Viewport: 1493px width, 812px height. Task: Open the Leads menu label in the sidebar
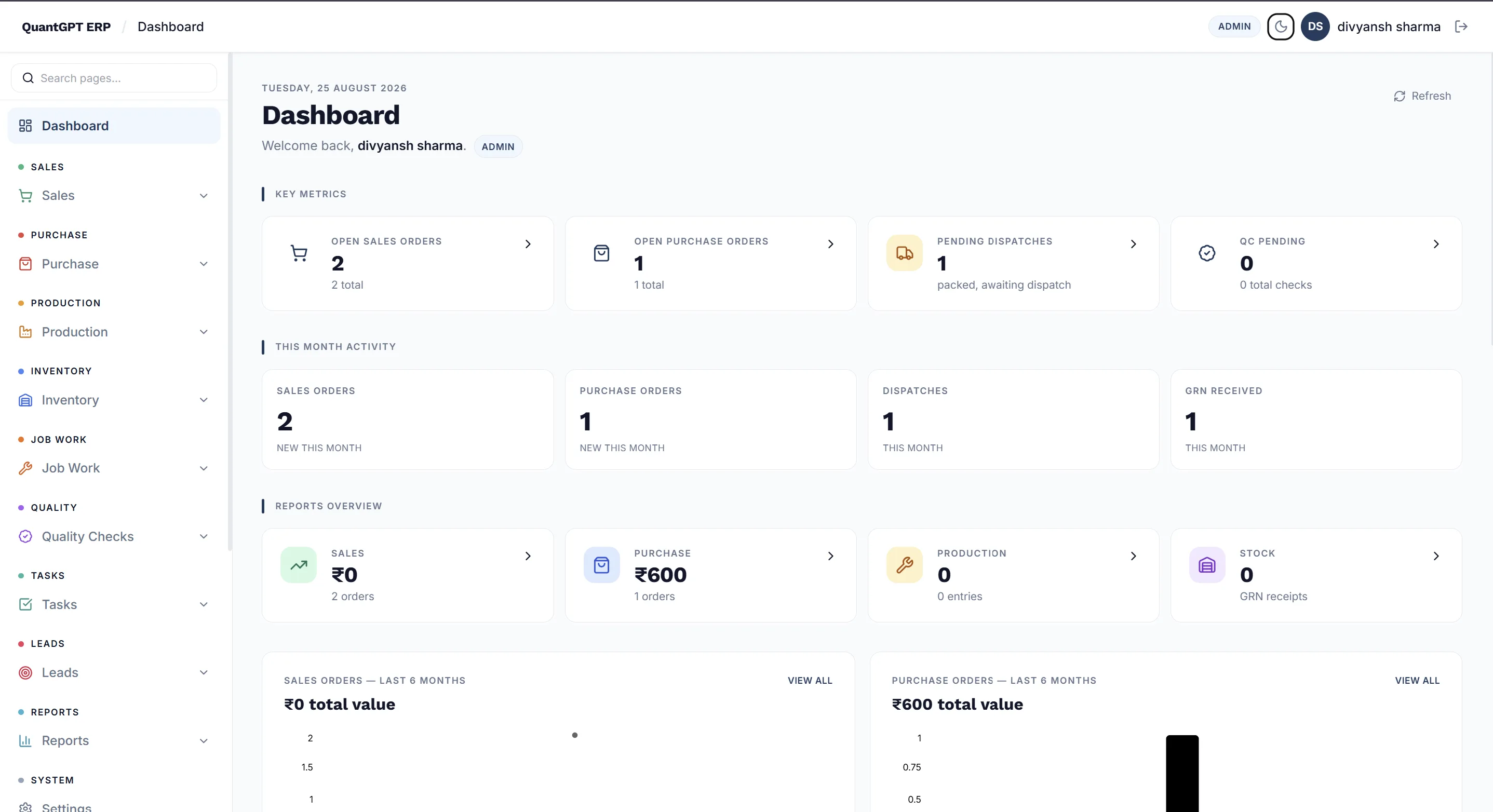tap(60, 673)
